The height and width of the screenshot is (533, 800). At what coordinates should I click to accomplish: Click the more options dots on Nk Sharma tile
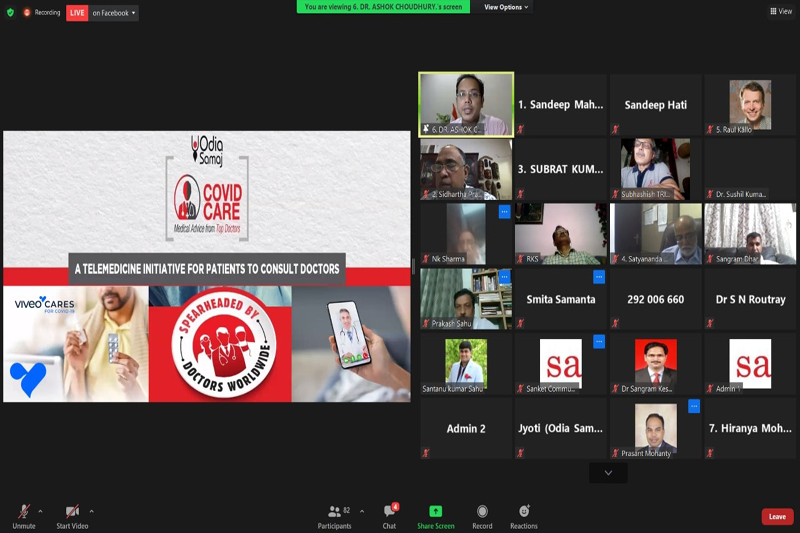(x=505, y=212)
